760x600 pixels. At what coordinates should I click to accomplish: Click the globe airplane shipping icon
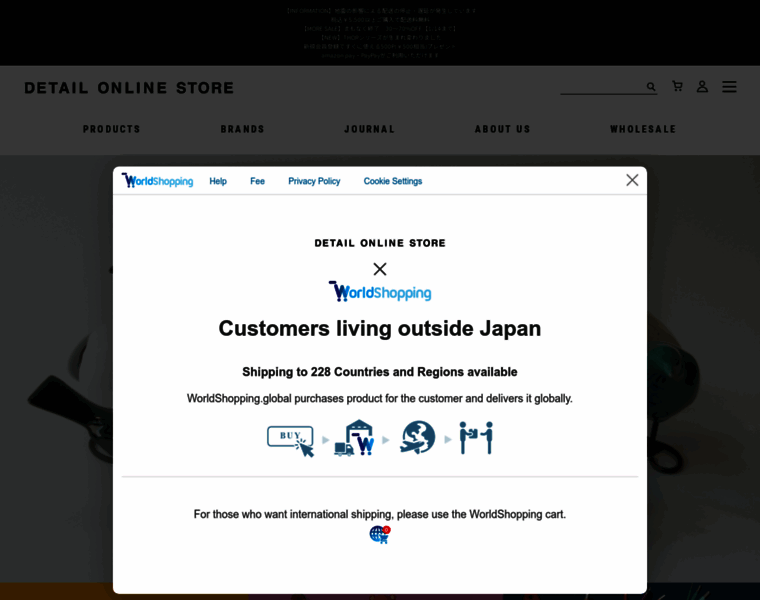pos(417,437)
